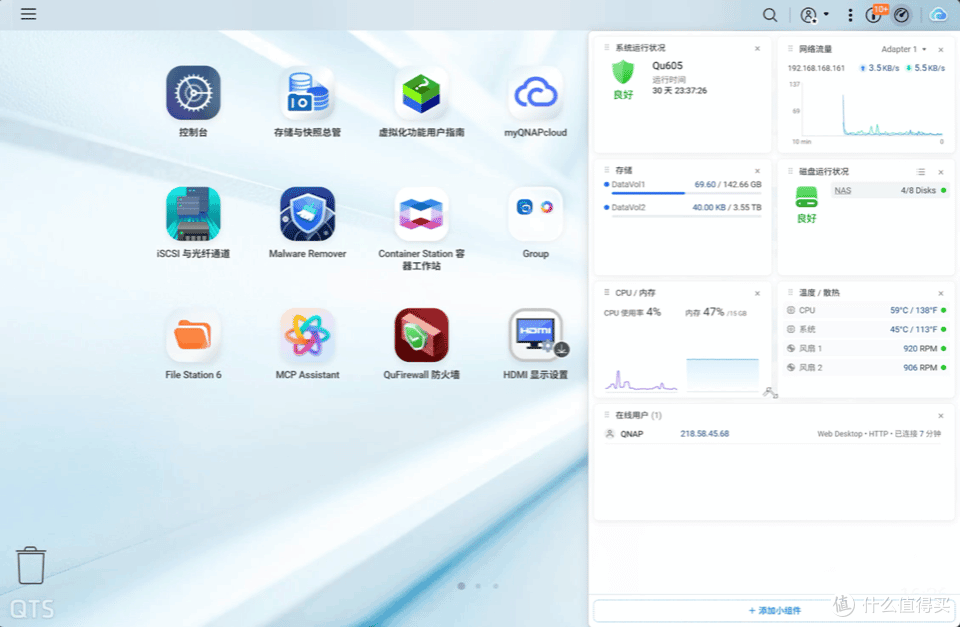The image size is (960, 627).
Task: Close the 系统运行状况 widget
Action: tap(757, 48)
